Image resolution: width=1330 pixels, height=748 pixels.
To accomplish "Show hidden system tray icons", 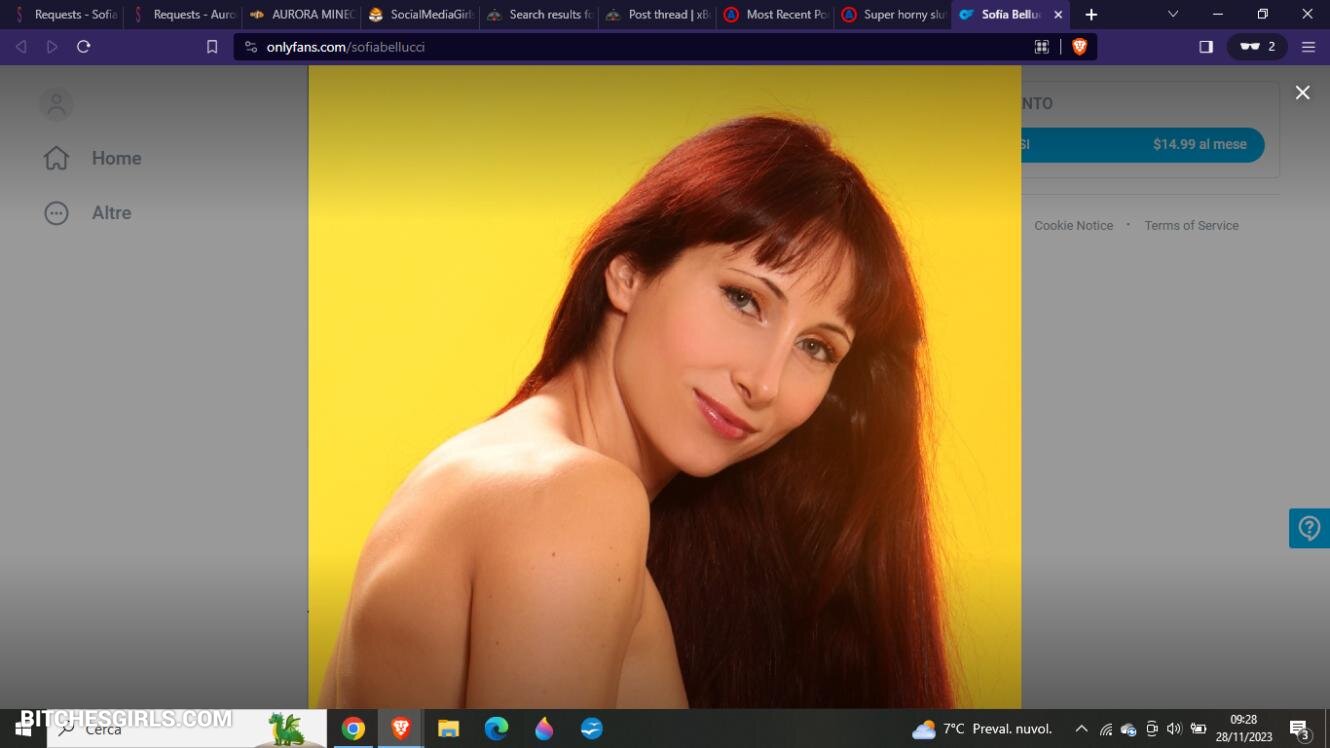I will 1081,729.
